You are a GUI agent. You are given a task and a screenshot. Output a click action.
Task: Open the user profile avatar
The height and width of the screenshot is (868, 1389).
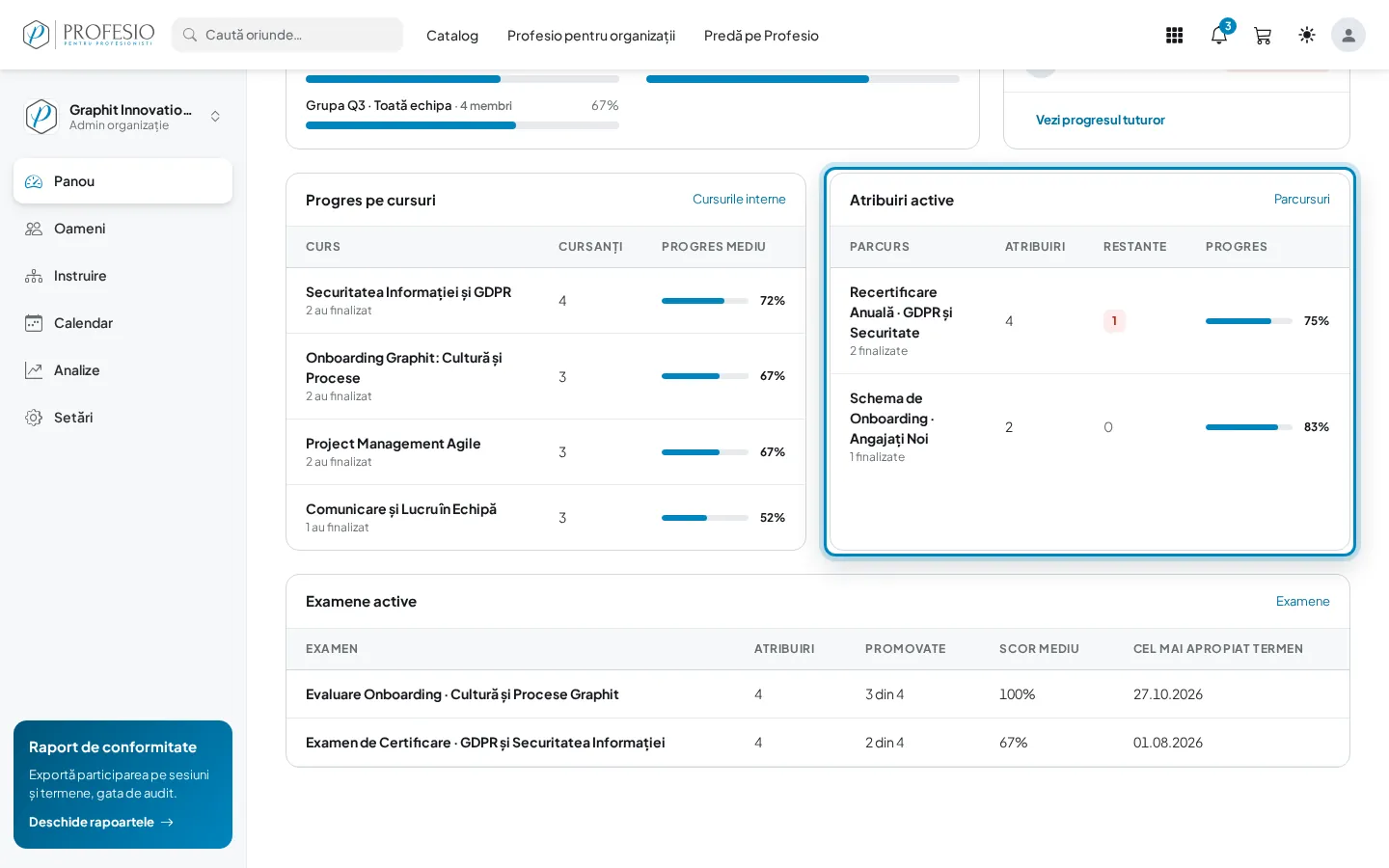pos(1348,36)
